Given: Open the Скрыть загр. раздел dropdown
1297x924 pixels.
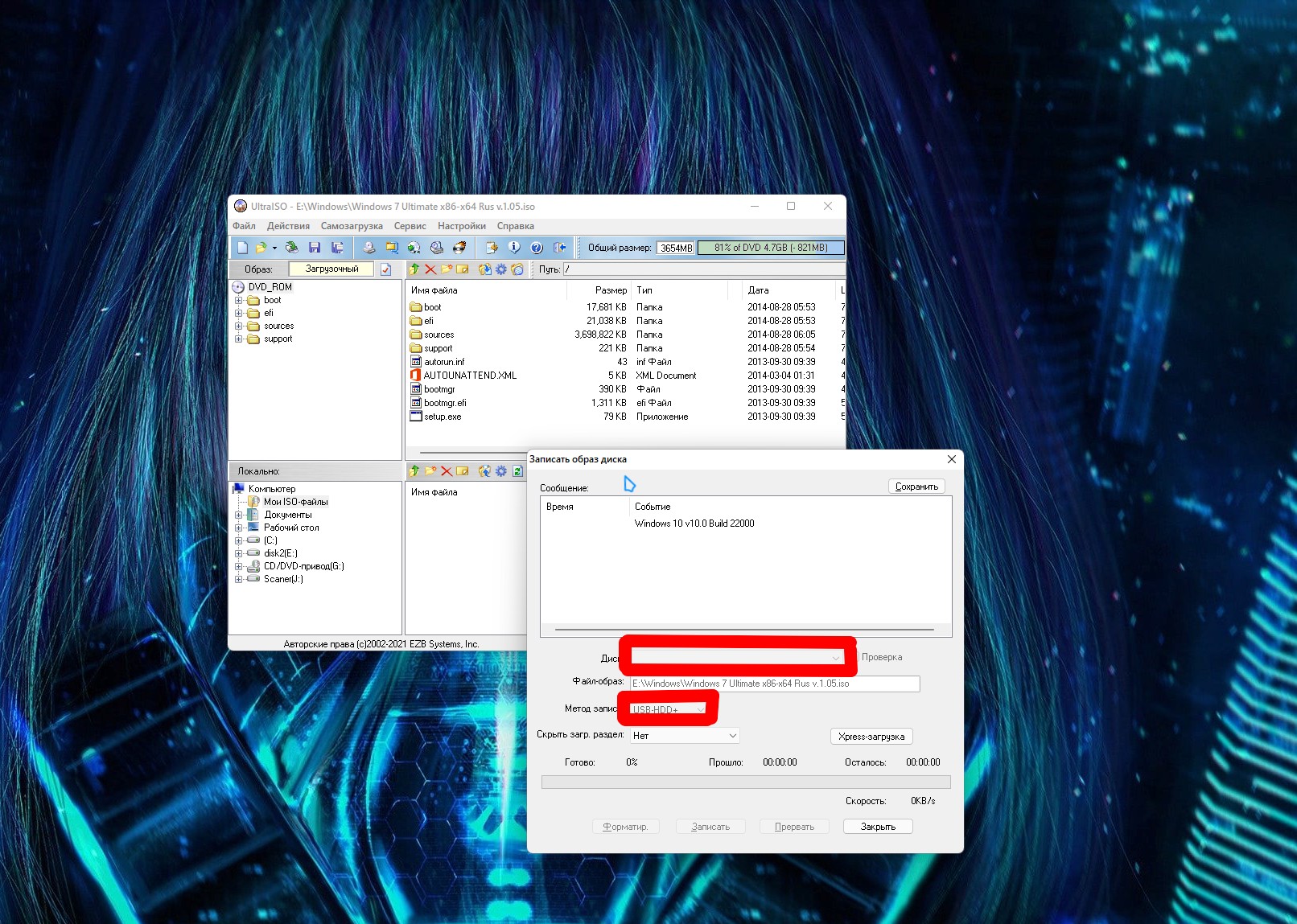Looking at the screenshot, I should click(x=685, y=736).
